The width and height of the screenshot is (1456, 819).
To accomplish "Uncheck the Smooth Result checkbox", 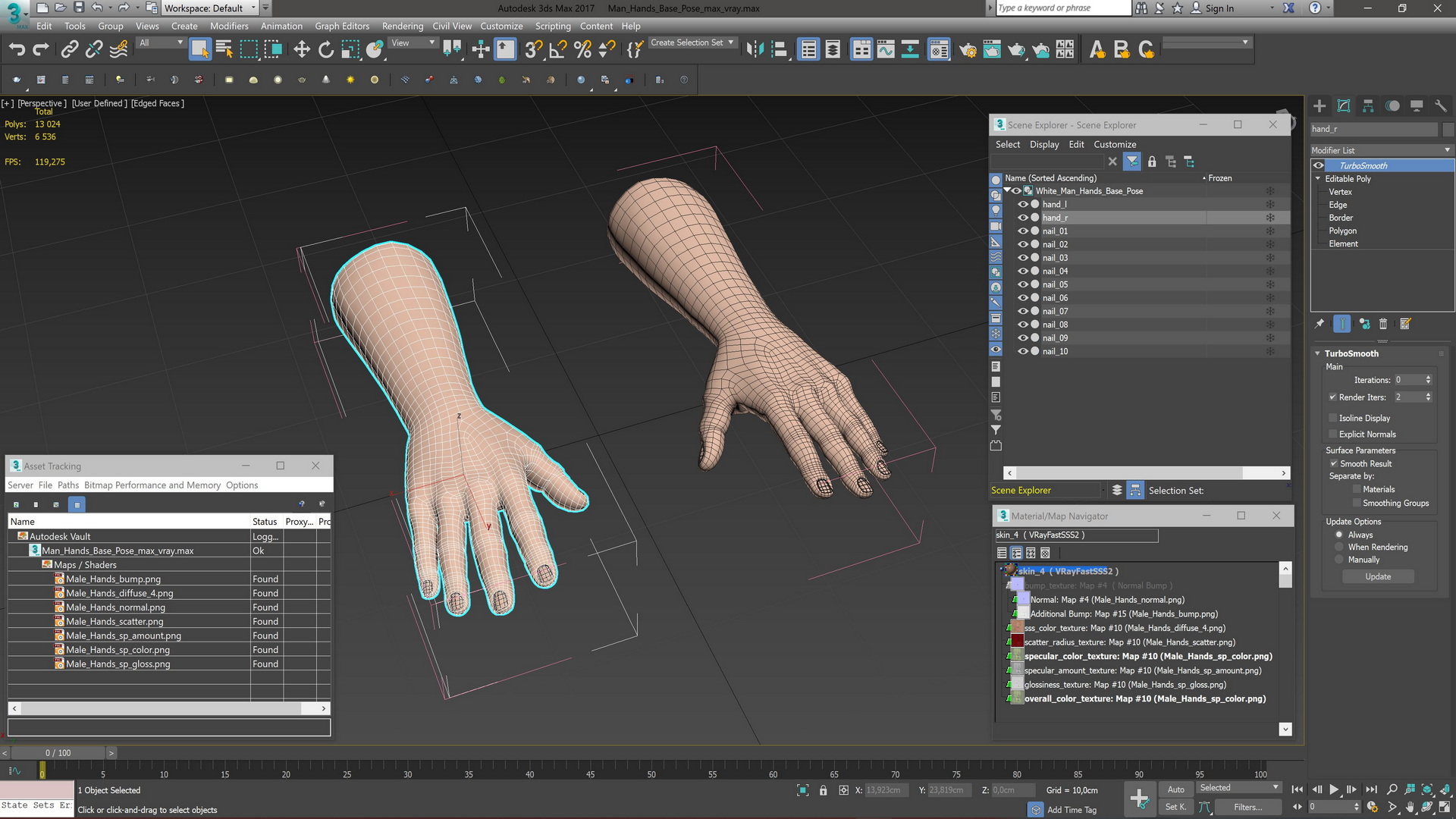I will pos(1332,463).
